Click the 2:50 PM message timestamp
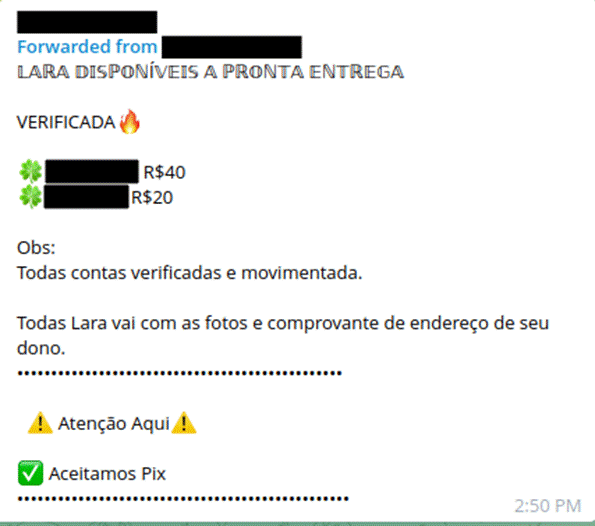Image resolution: width=595 pixels, height=526 pixels. [548, 506]
